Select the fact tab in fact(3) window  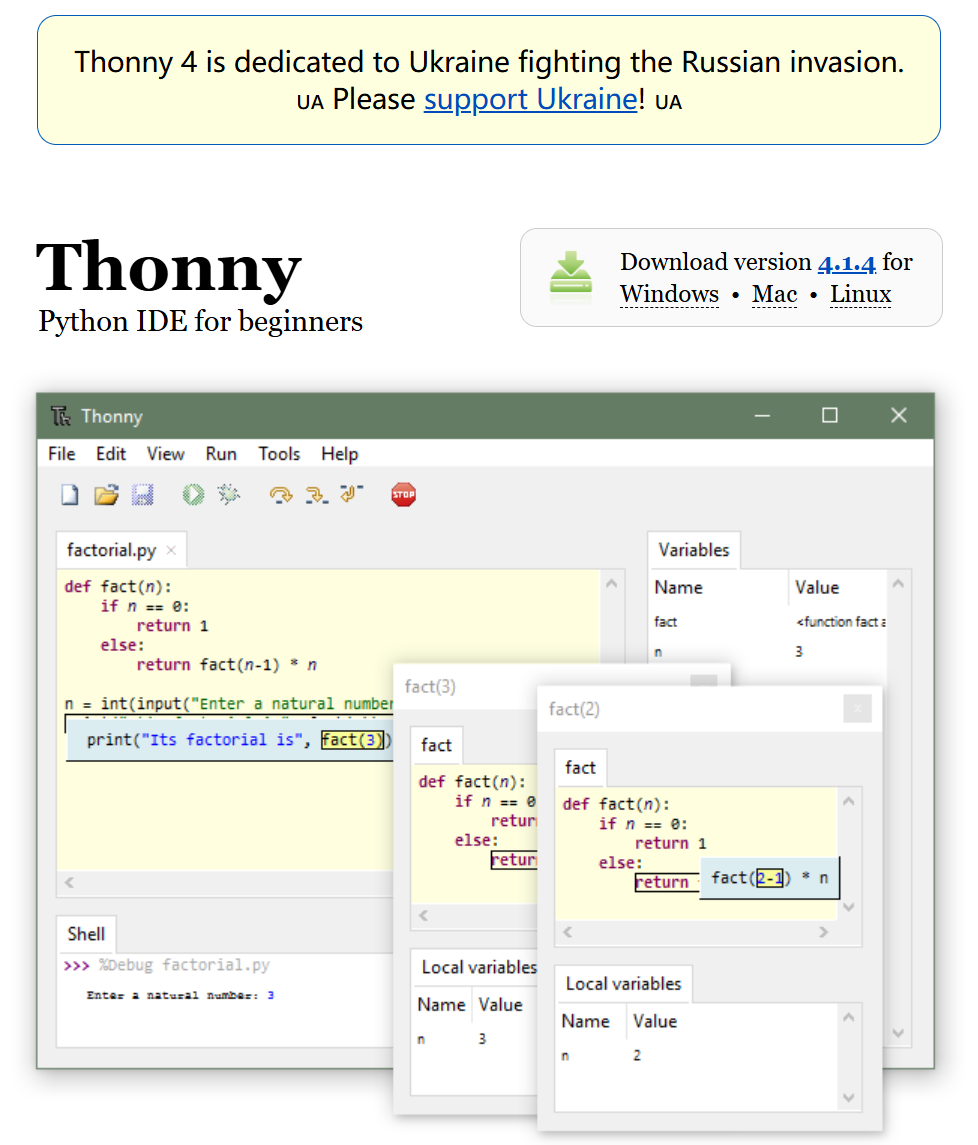click(436, 745)
